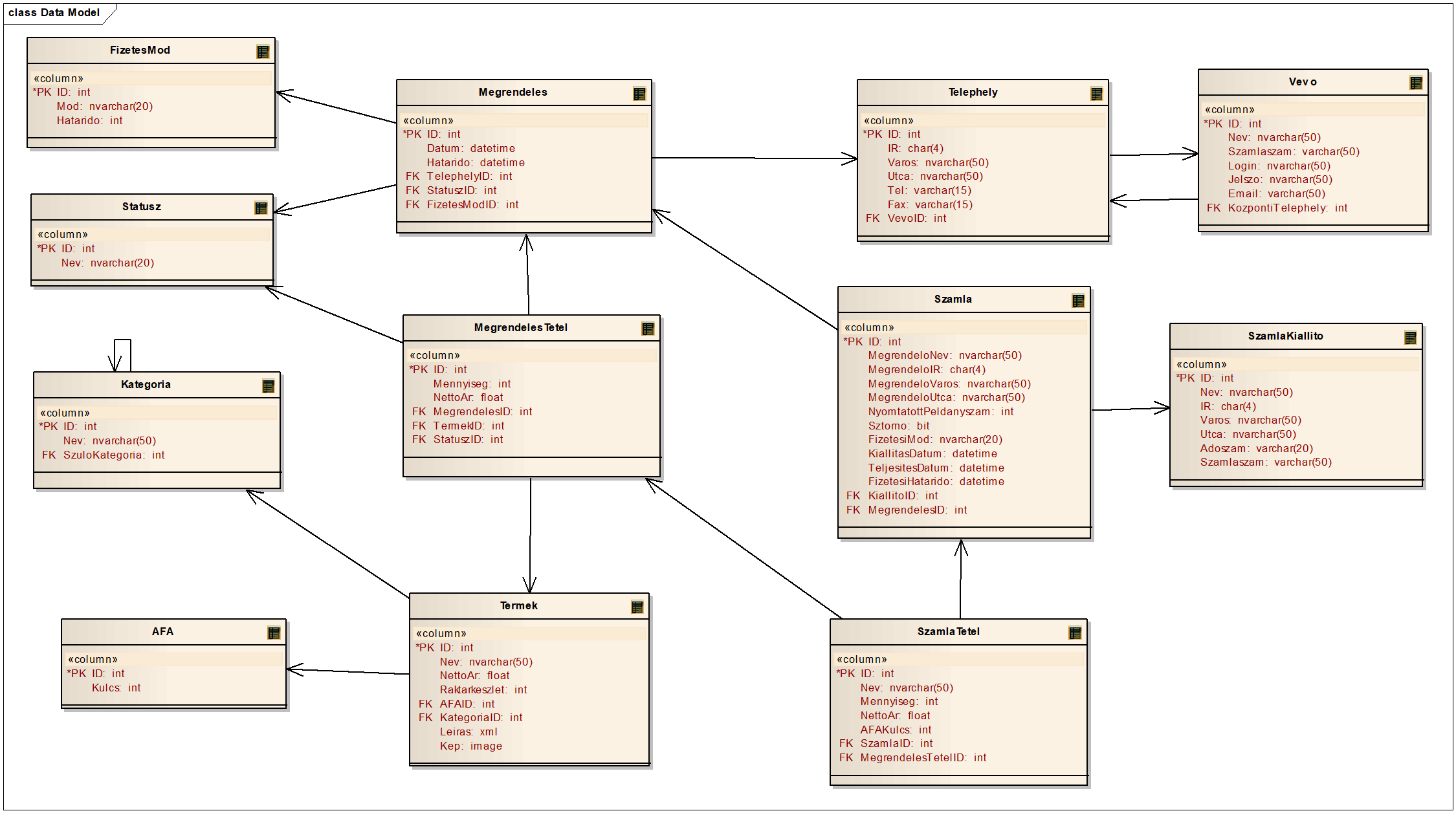
Task: Select 'FK KozpontiTelephely: int' in Vevo
Action: click(x=1277, y=208)
